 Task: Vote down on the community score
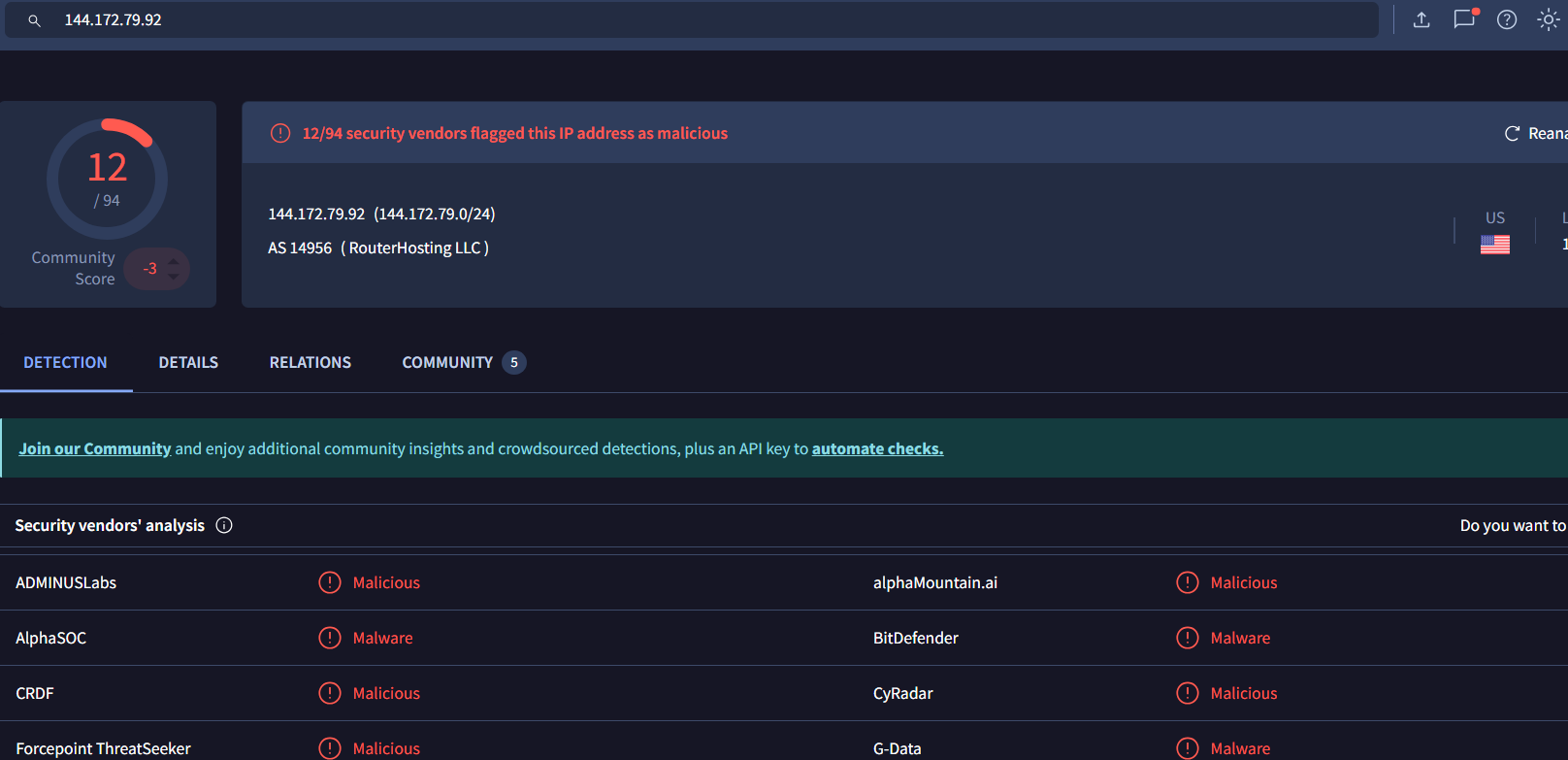174,277
